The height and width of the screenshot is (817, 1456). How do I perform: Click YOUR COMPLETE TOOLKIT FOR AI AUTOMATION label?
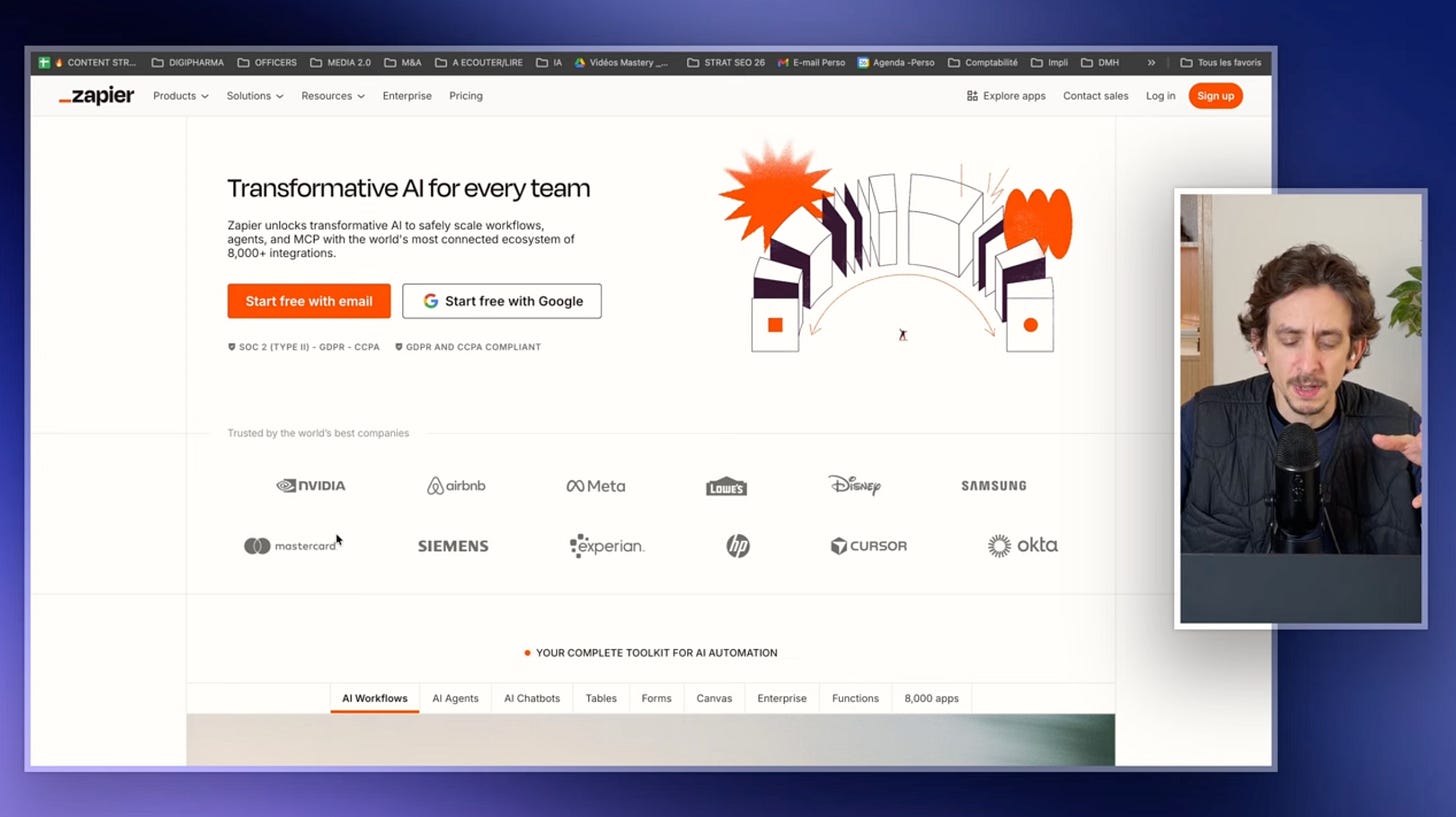651,653
